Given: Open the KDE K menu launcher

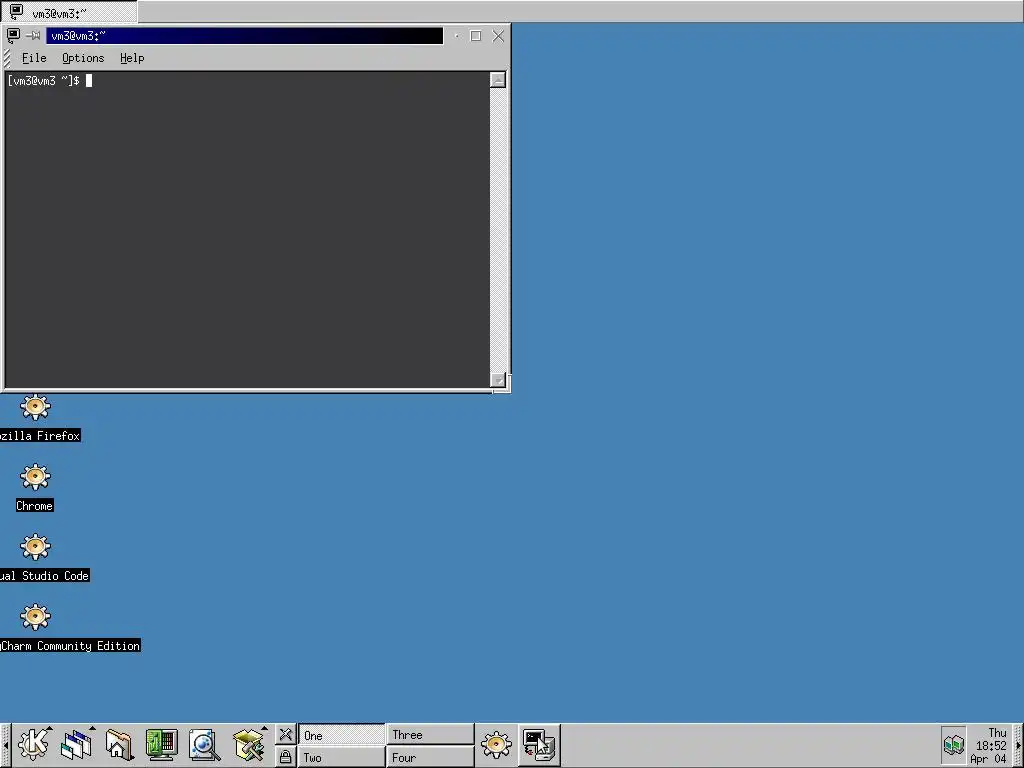Looking at the screenshot, I should 32,744.
